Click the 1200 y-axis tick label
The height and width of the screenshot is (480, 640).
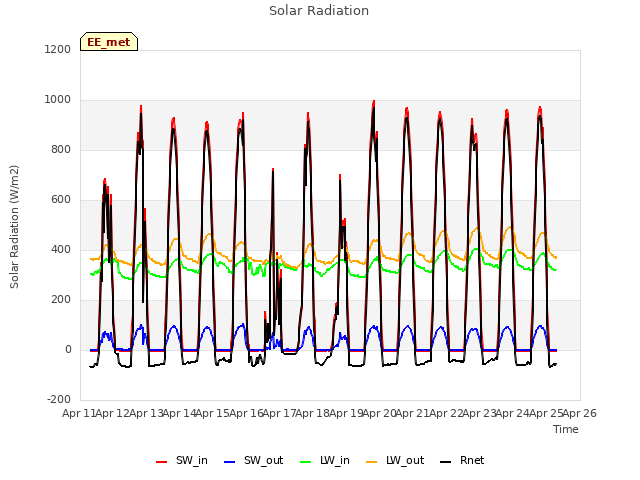(x=58, y=49)
